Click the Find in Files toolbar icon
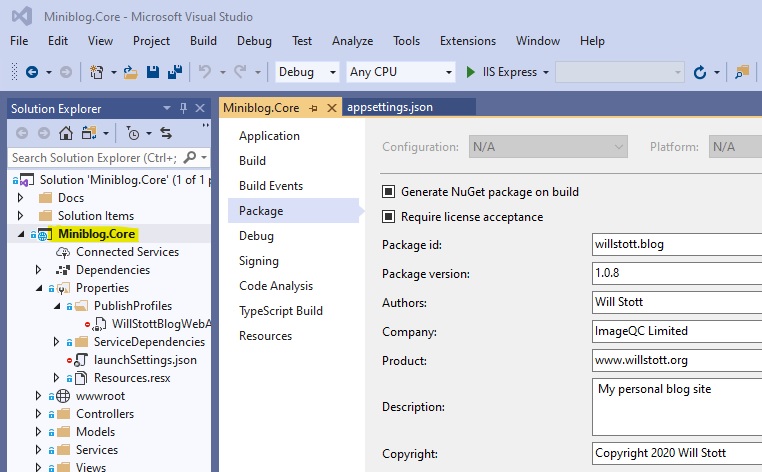 [741, 72]
